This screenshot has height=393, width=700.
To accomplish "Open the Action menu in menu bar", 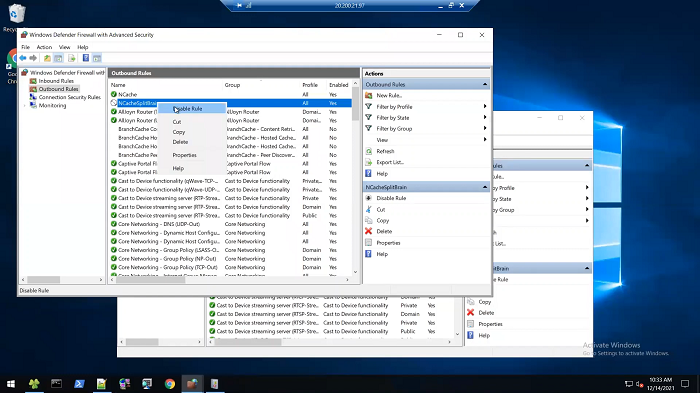I will click(x=44, y=47).
